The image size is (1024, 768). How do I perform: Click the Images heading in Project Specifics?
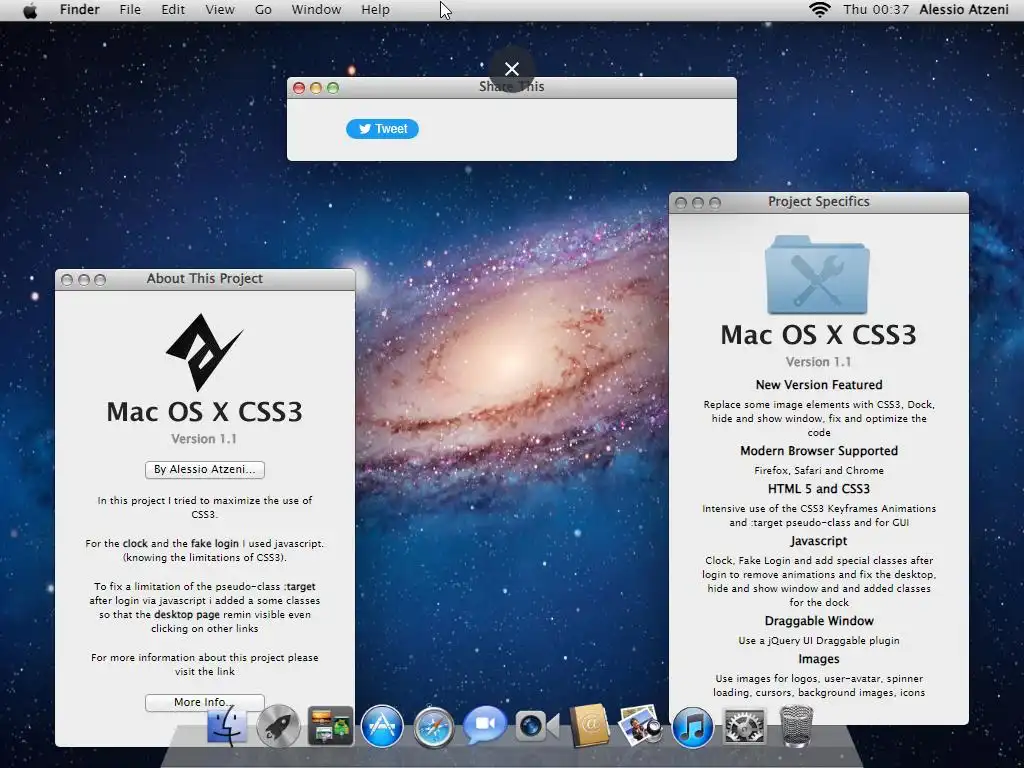tap(819, 659)
